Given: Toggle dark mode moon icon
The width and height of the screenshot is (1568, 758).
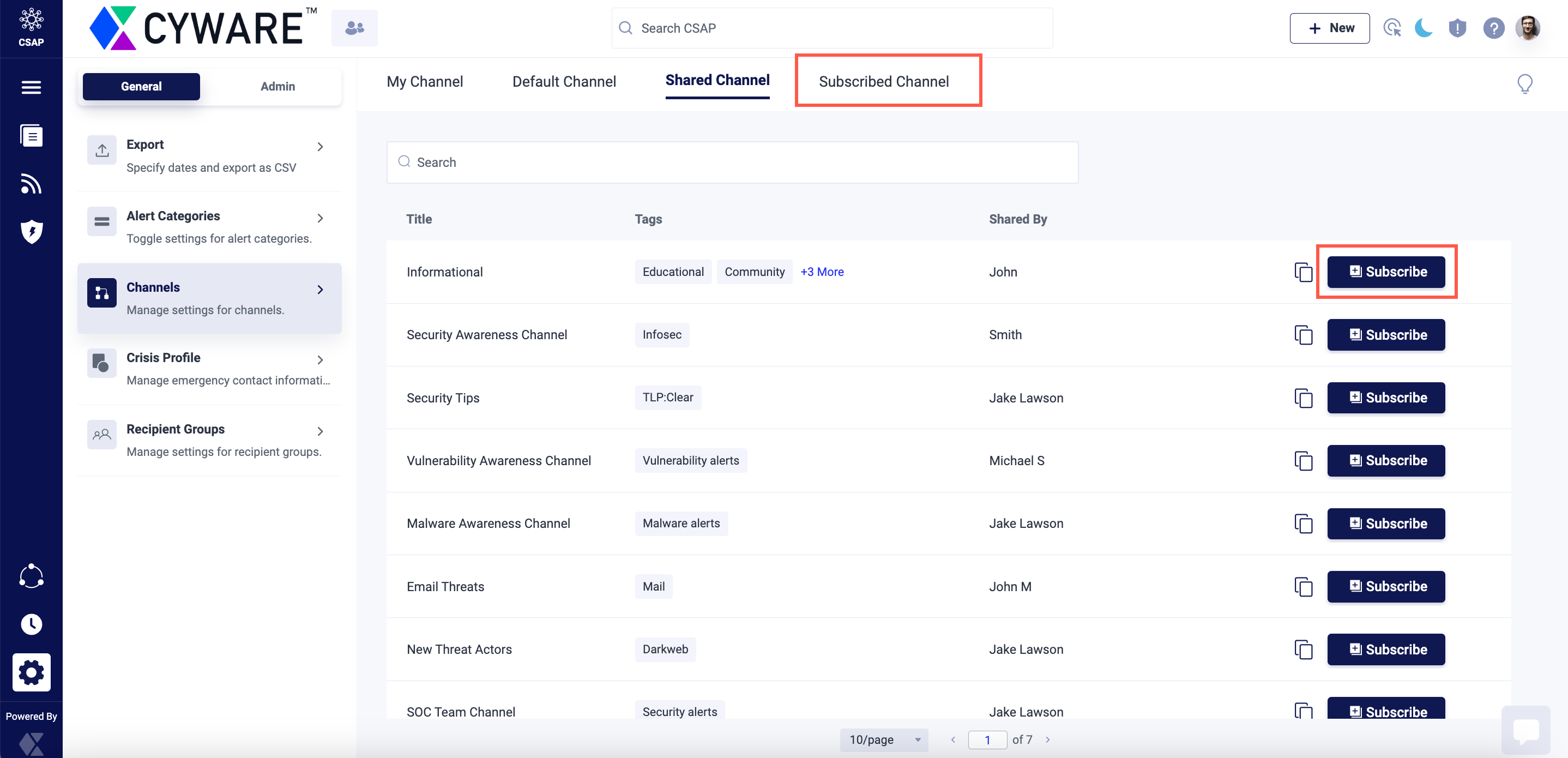Looking at the screenshot, I should (x=1423, y=28).
